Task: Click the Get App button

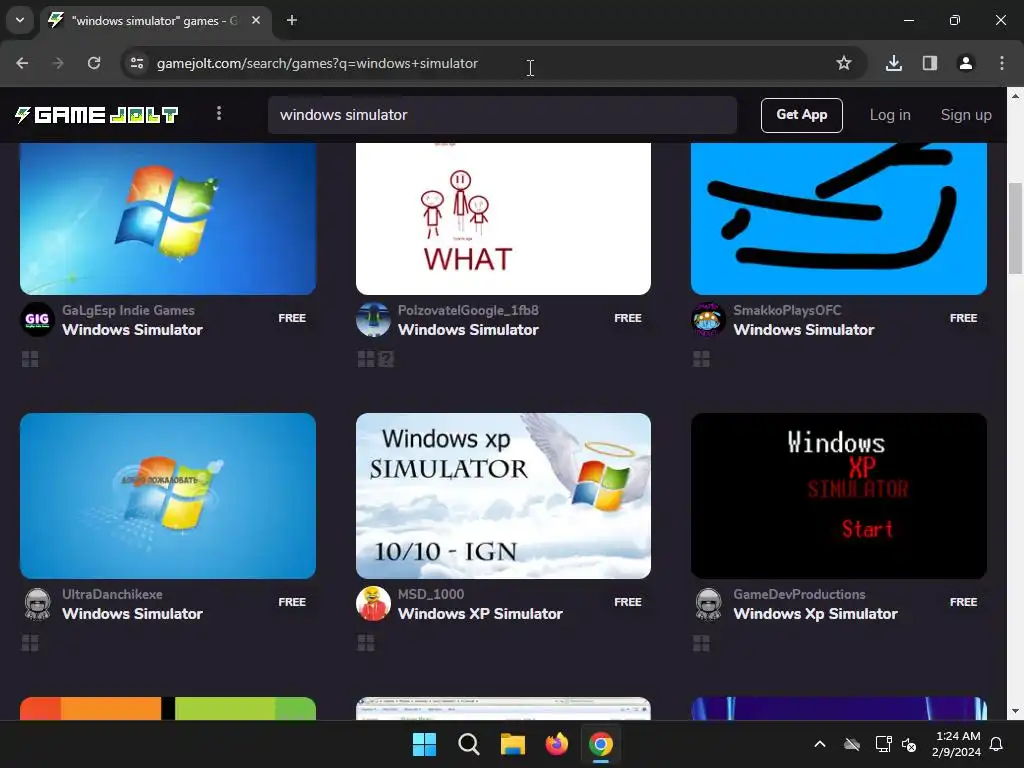Action: coord(801,115)
